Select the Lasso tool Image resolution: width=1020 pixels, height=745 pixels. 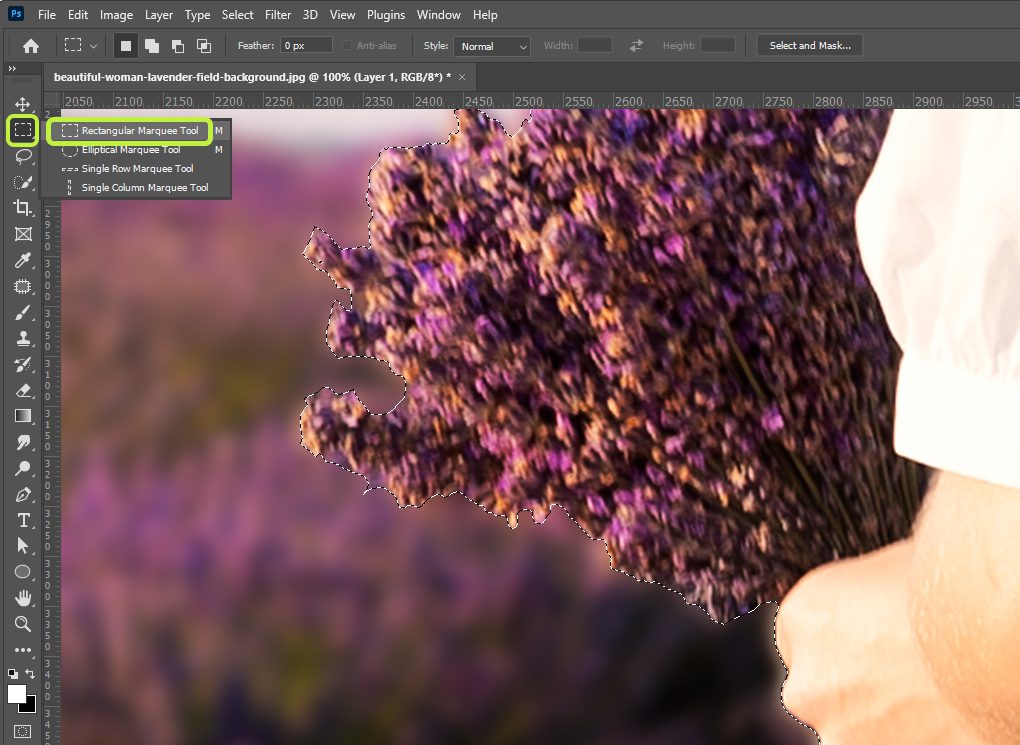tap(23, 156)
